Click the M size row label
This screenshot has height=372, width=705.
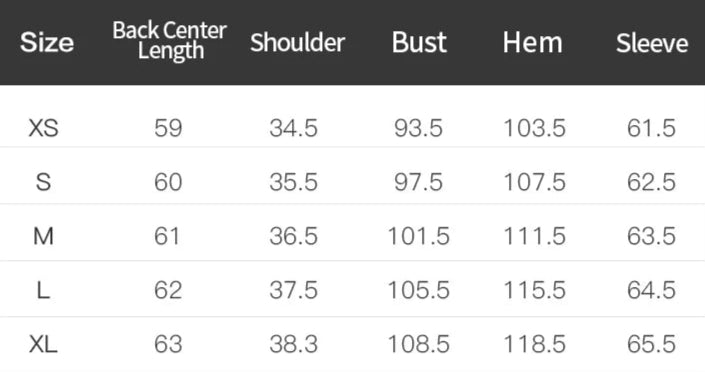(43, 236)
